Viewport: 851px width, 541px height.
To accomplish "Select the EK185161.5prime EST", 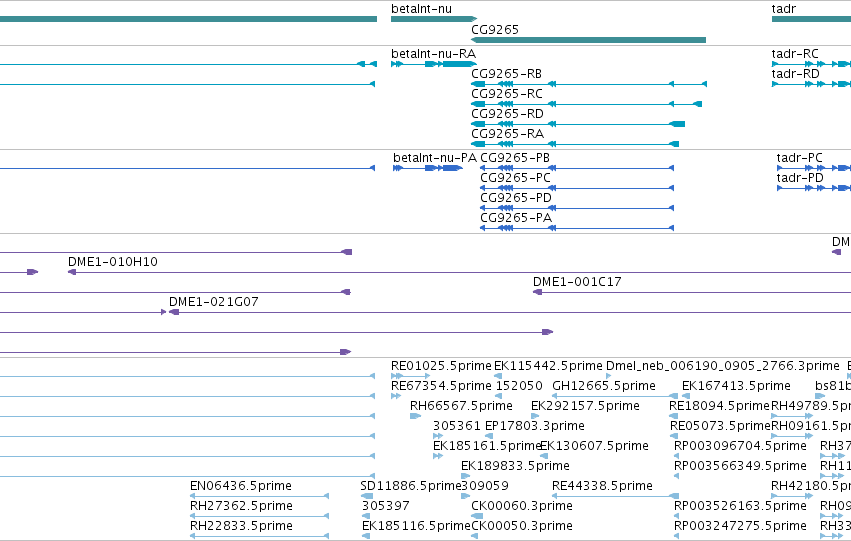I will click(438, 456).
